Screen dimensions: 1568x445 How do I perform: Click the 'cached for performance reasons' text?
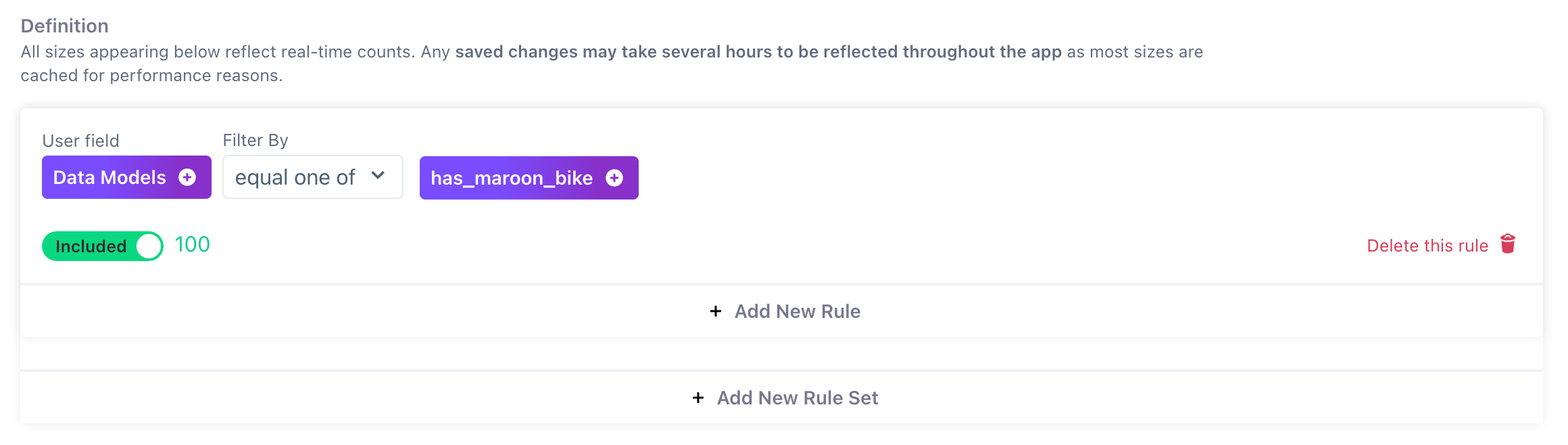tap(151, 76)
